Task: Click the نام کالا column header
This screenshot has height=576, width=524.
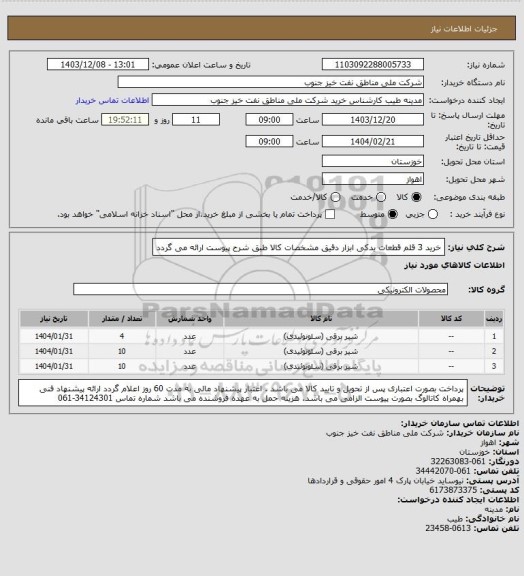Action: pos(321,318)
